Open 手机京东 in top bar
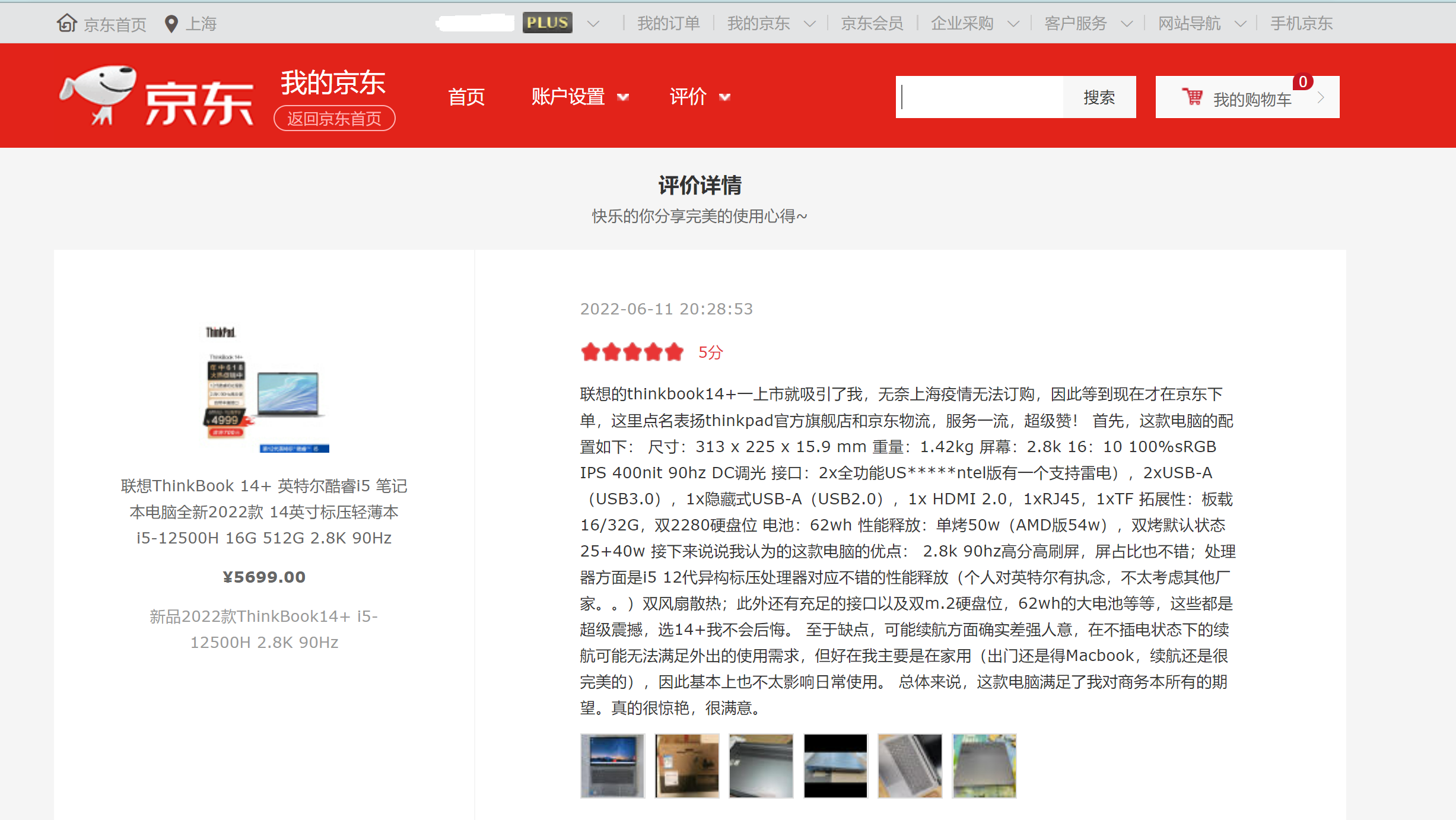 1301,23
